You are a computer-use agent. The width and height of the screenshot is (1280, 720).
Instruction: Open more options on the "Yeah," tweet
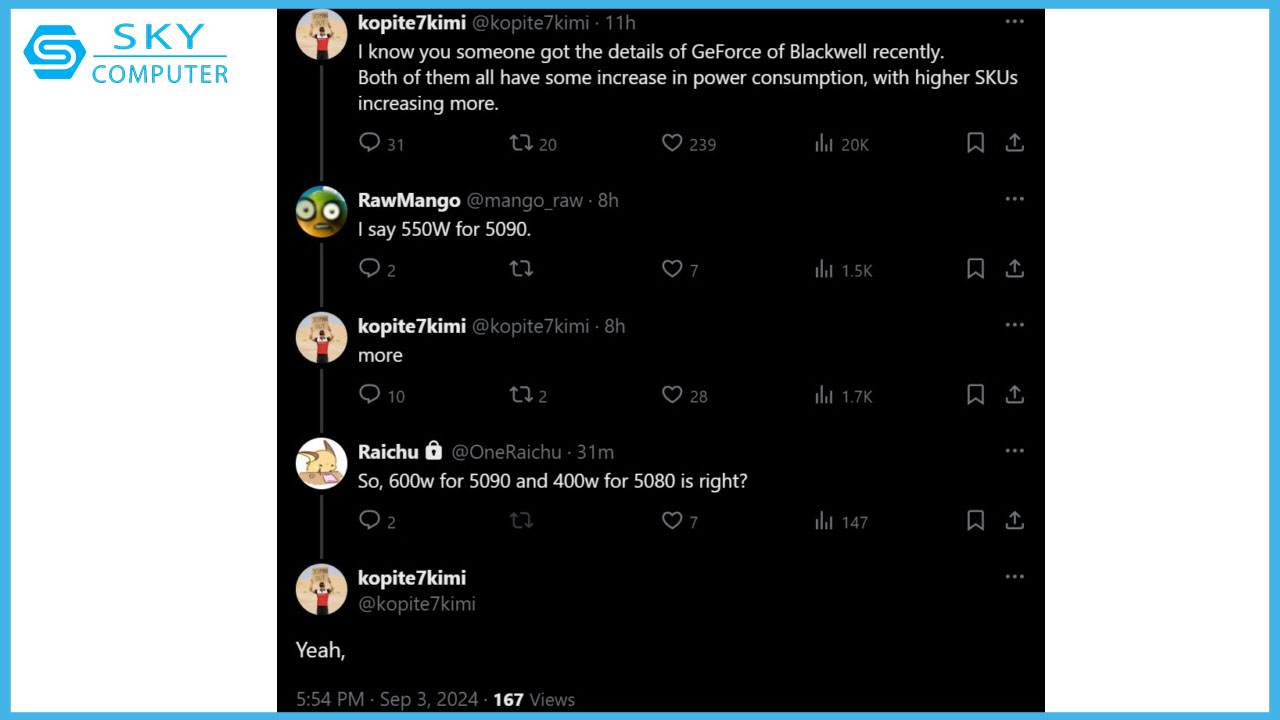[x=1014, y=577]
